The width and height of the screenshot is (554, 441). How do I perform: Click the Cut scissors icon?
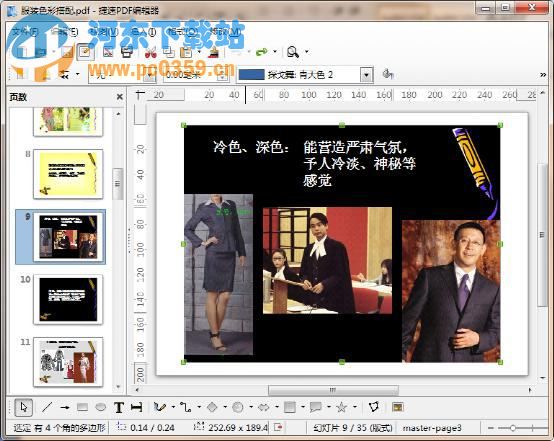151,52
